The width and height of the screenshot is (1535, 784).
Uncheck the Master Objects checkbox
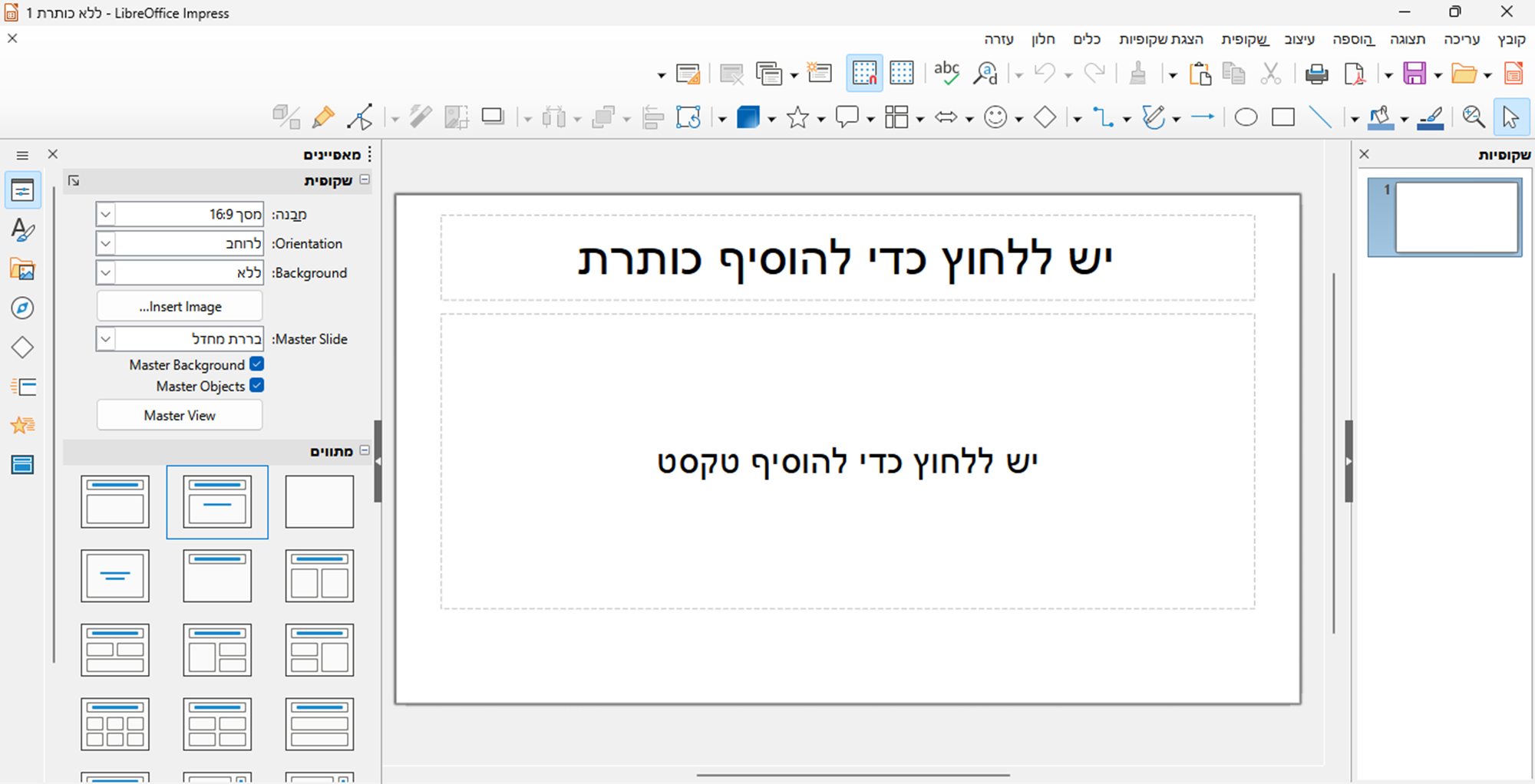(257, 386)
